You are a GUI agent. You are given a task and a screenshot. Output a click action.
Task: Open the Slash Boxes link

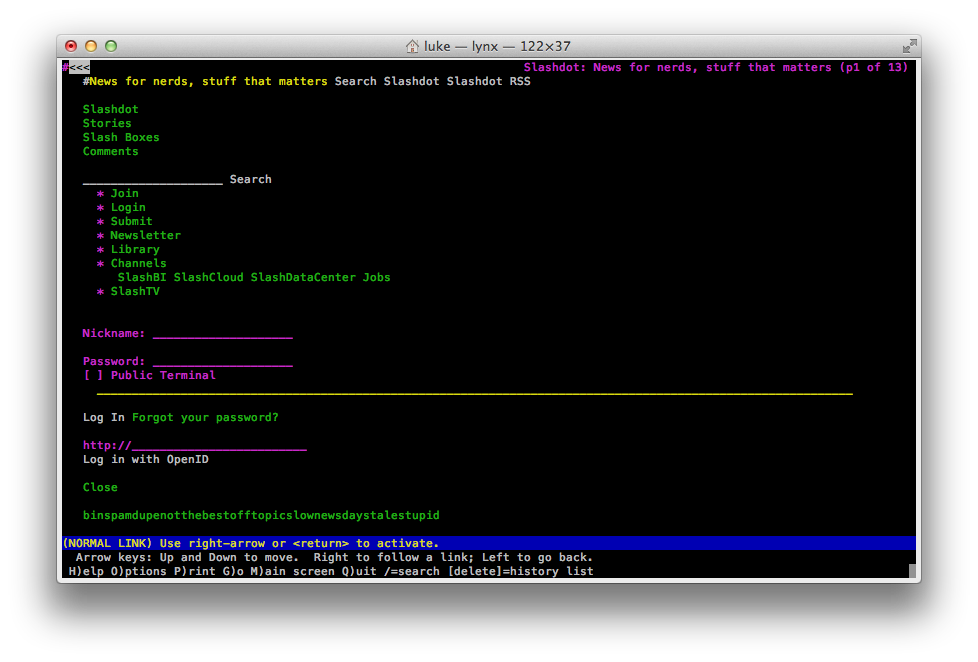(121, 138)
